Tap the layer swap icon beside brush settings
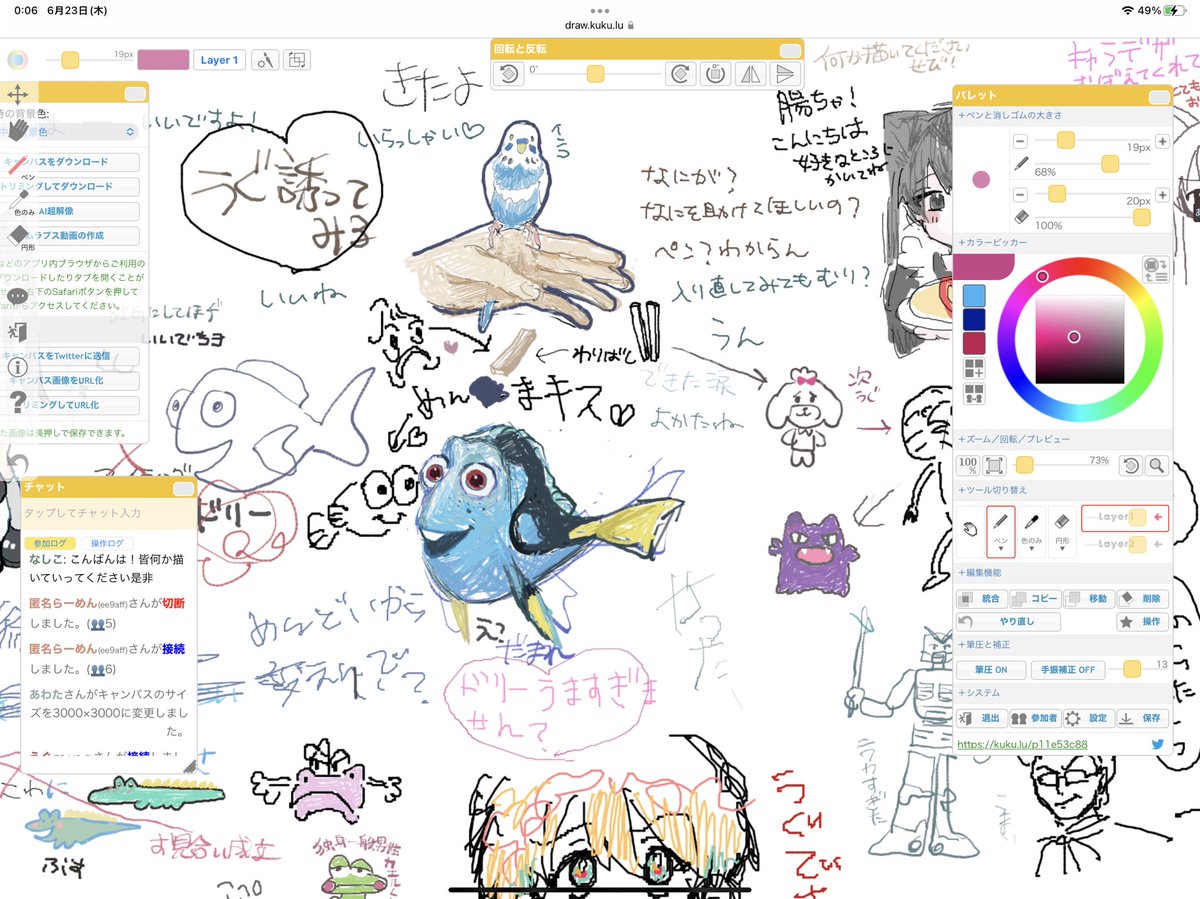 pyautogui.click(x=297, y=60)
